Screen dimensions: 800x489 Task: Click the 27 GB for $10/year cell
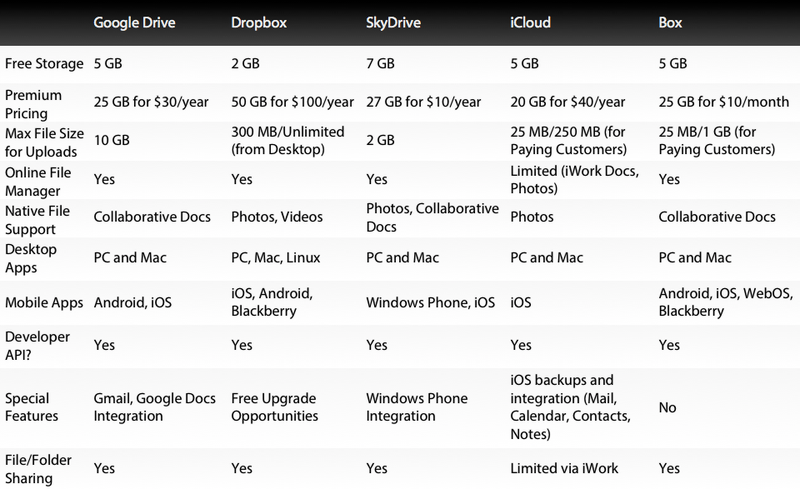pos(423,102)
